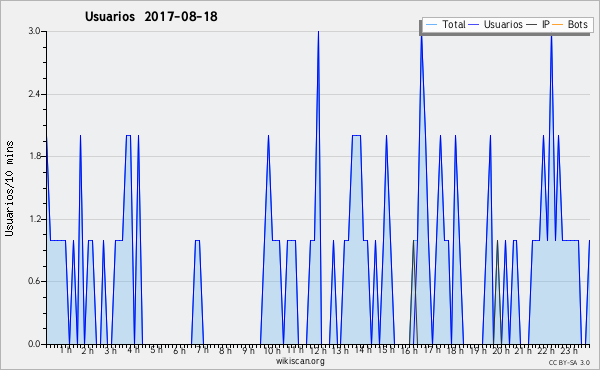Click the '2.4' y-axis value
Screen dimensions: 600x370
coord(34,94)
